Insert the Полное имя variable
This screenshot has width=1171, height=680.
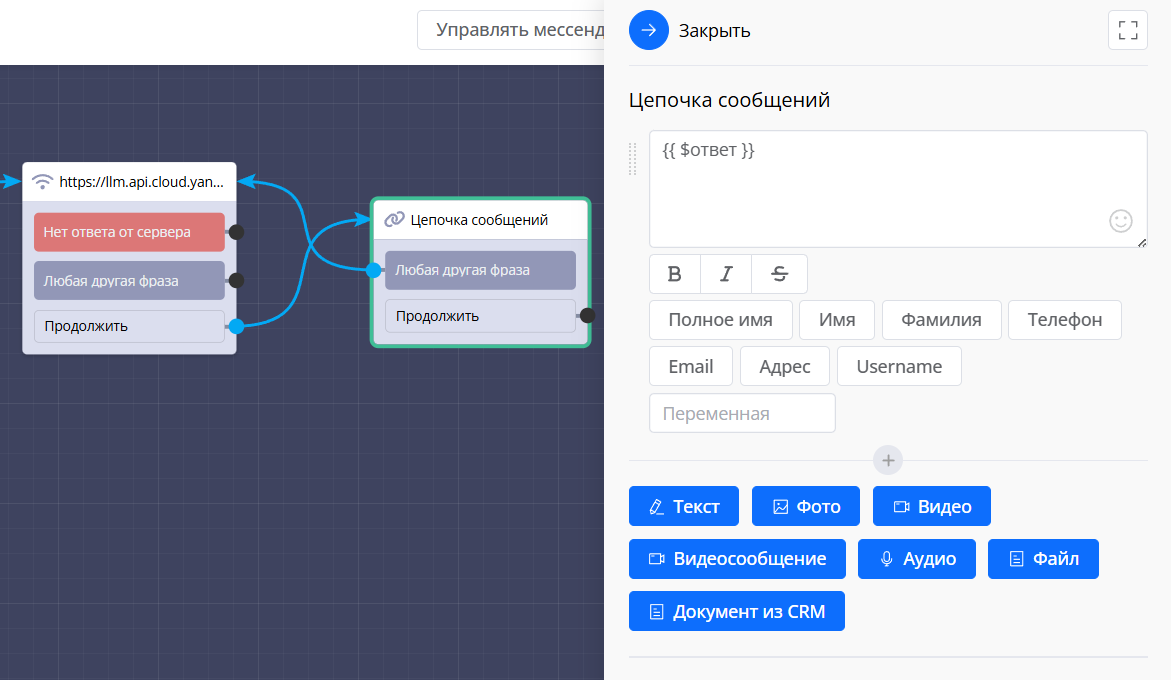tap(720, 320)
